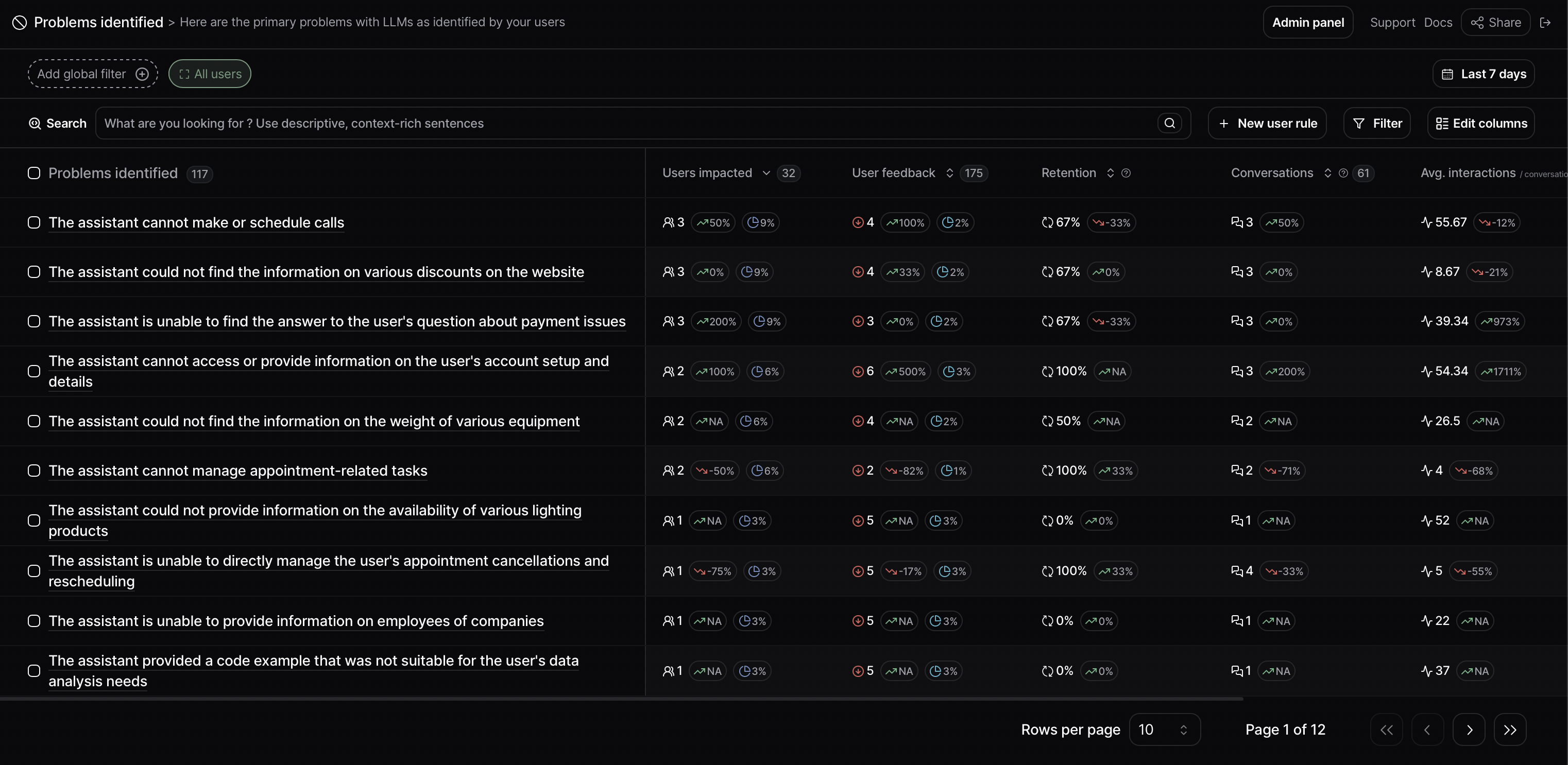Select the cannot make or schedule calls row

(34, 222)
